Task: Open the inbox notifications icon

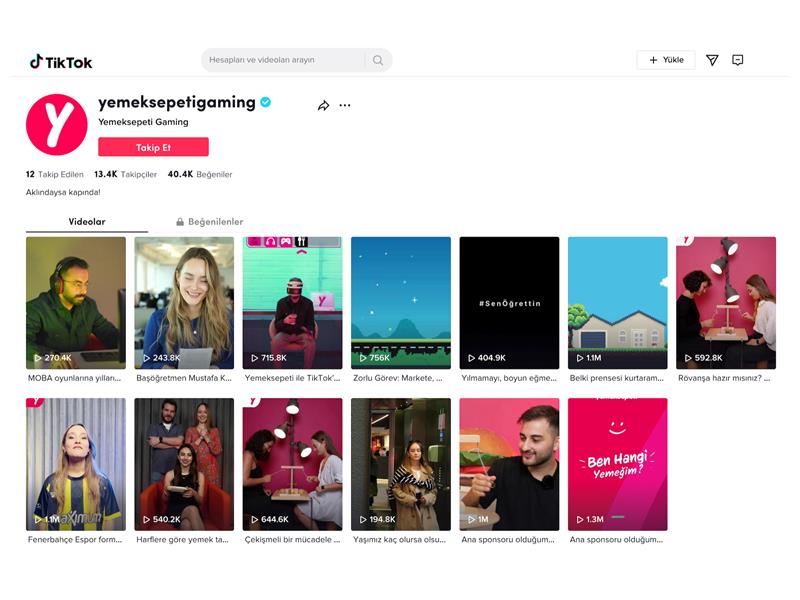Action: [x=737, y=60]
